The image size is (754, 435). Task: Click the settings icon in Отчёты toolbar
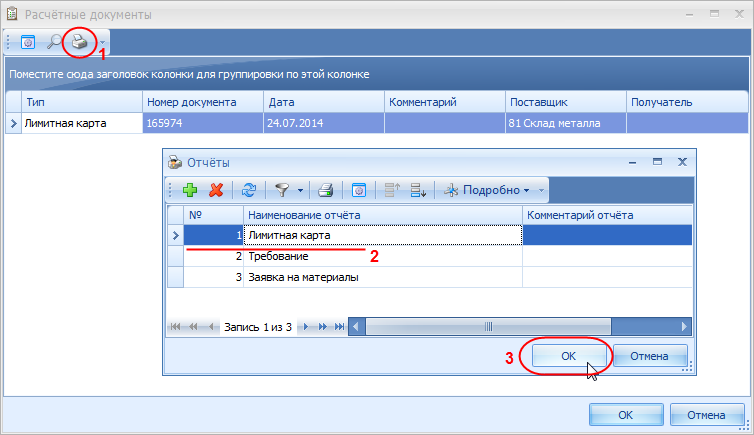(359, 190)
